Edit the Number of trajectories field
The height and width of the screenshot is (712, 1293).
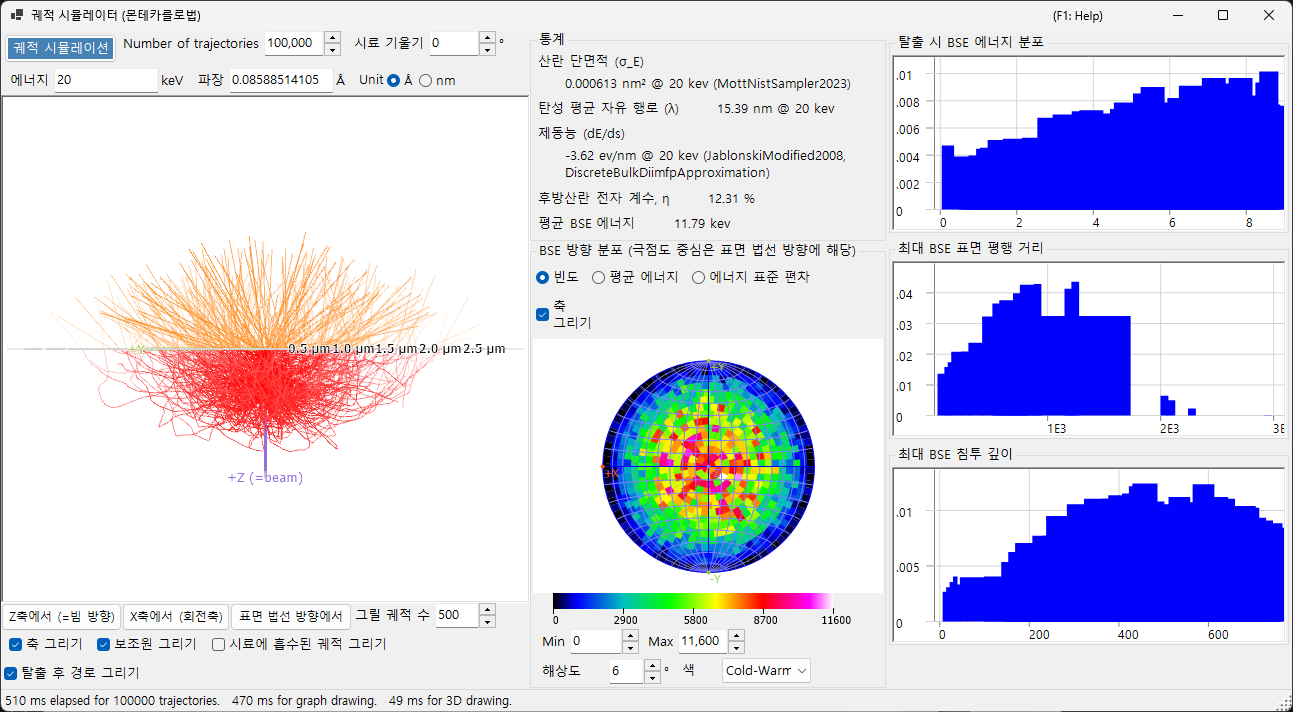[x=294, y=44]
